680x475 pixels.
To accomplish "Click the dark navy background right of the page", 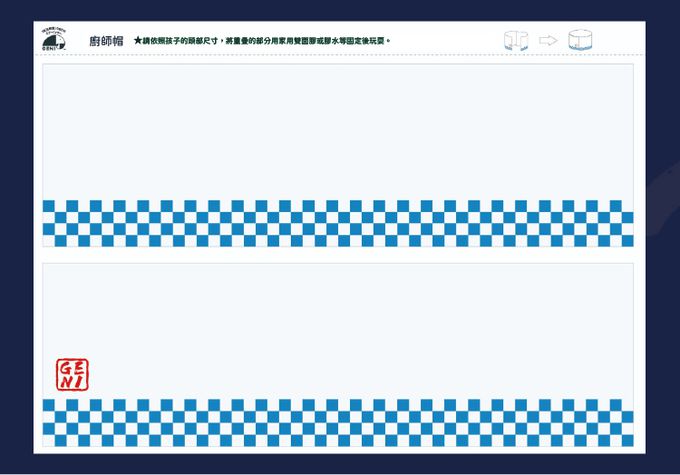I will coord(662,240).
